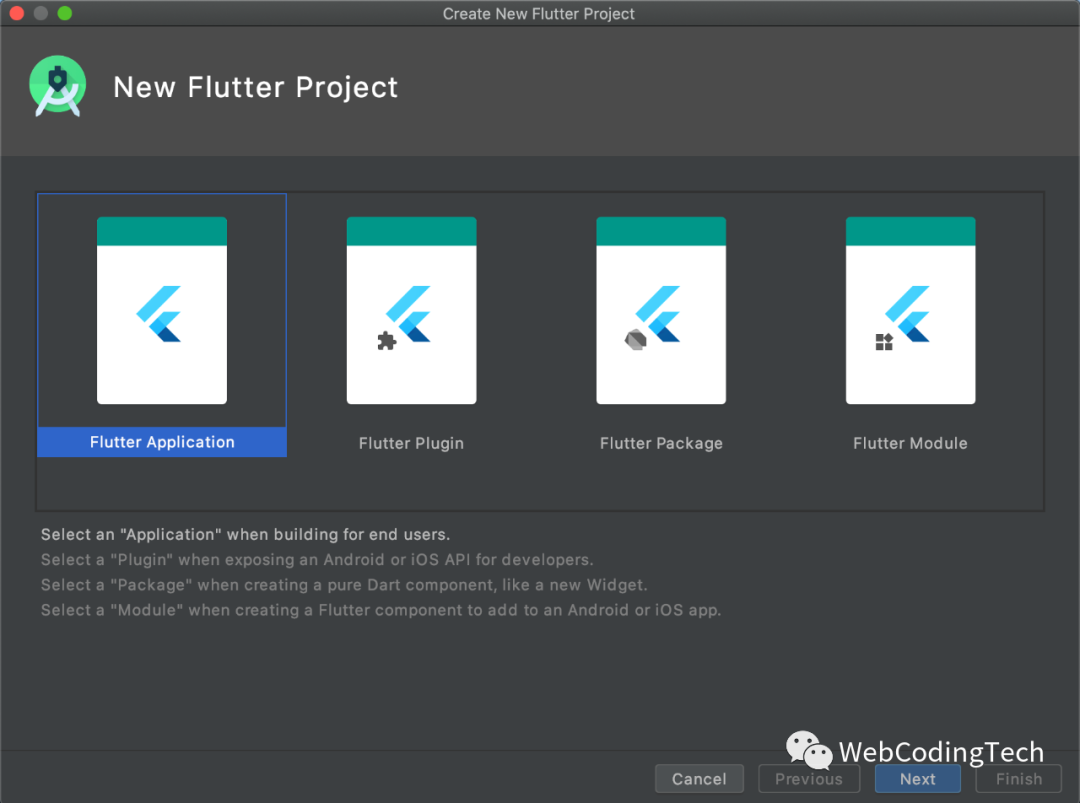
Task: Click the Flutter Module label
Action: [x=911, y=444]
